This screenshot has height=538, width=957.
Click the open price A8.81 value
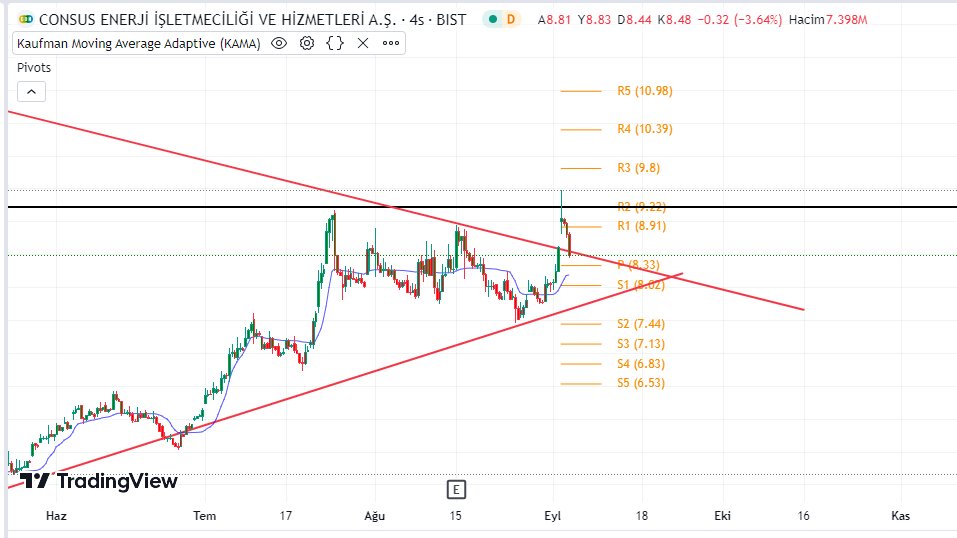554,20
